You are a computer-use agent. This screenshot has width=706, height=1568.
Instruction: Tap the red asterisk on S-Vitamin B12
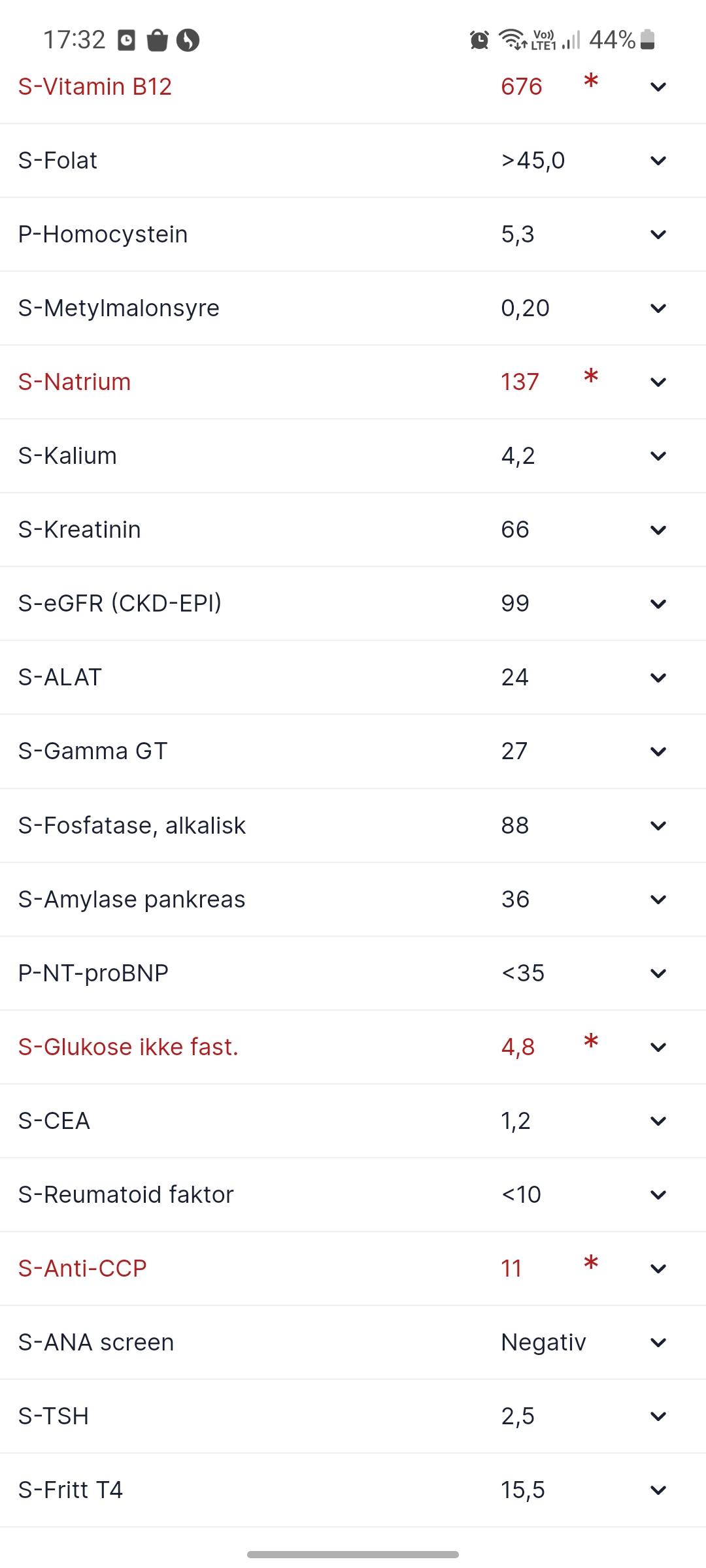(x=591, y=81)
